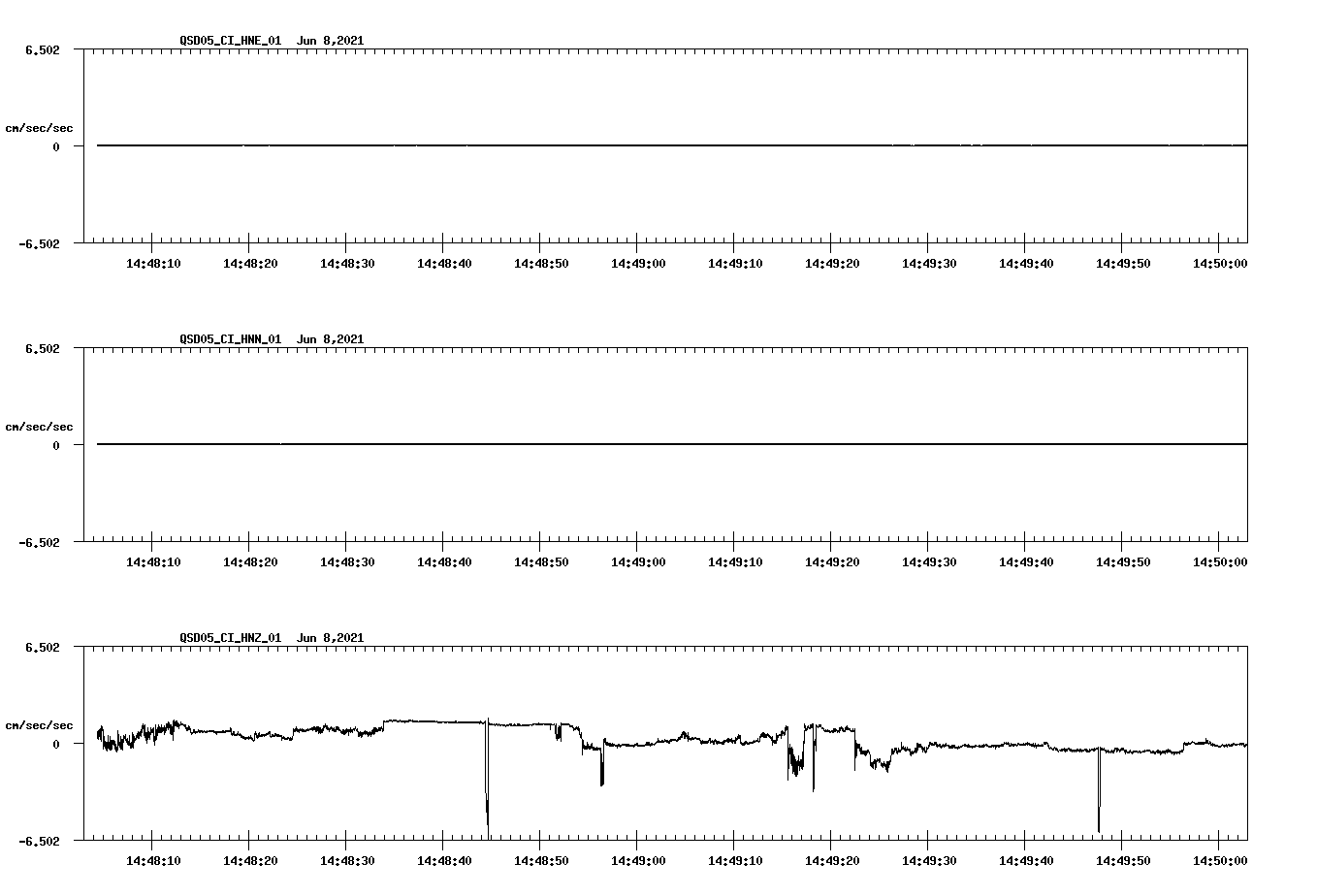Image resolution: width=1317 pixels, height=896 pixels.
Task: Click the QSD05_CI_HNZ_01 plot title
Action: [272, 638]
